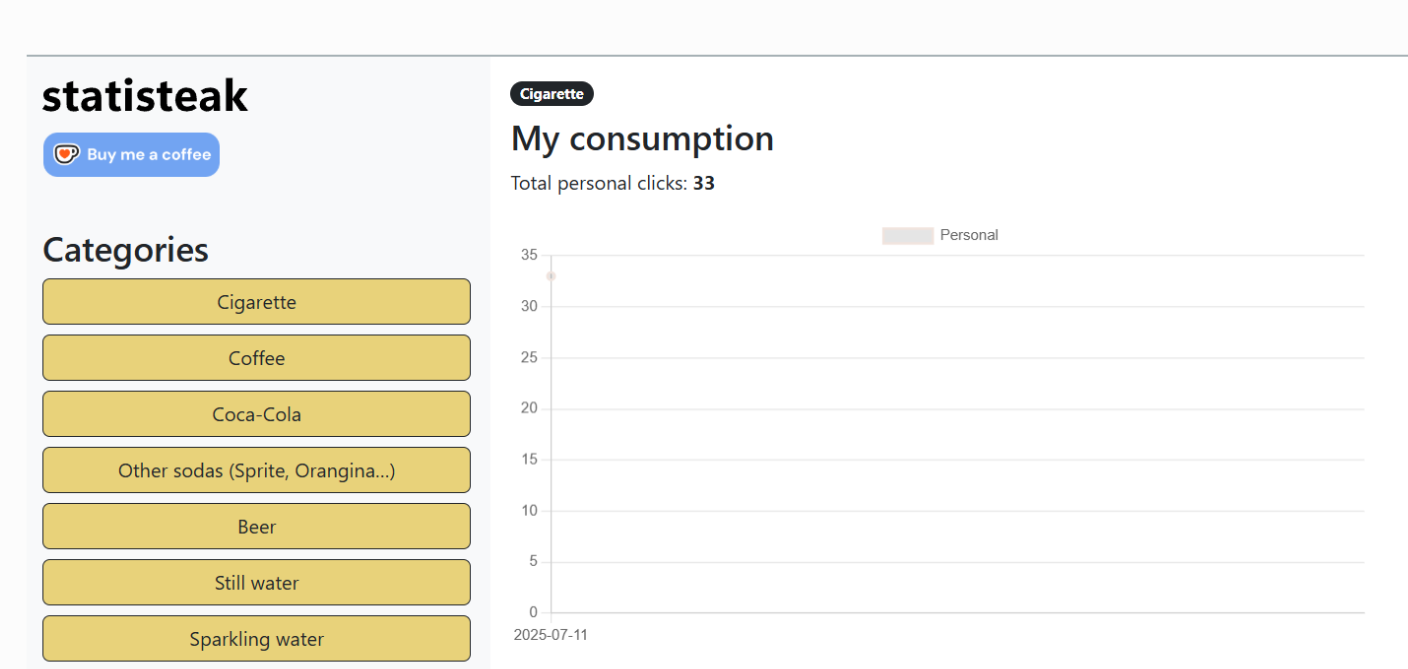Click the black Cigarette badge above the chart
This screenshot has width=1408, height=669.
coord(552,94)
